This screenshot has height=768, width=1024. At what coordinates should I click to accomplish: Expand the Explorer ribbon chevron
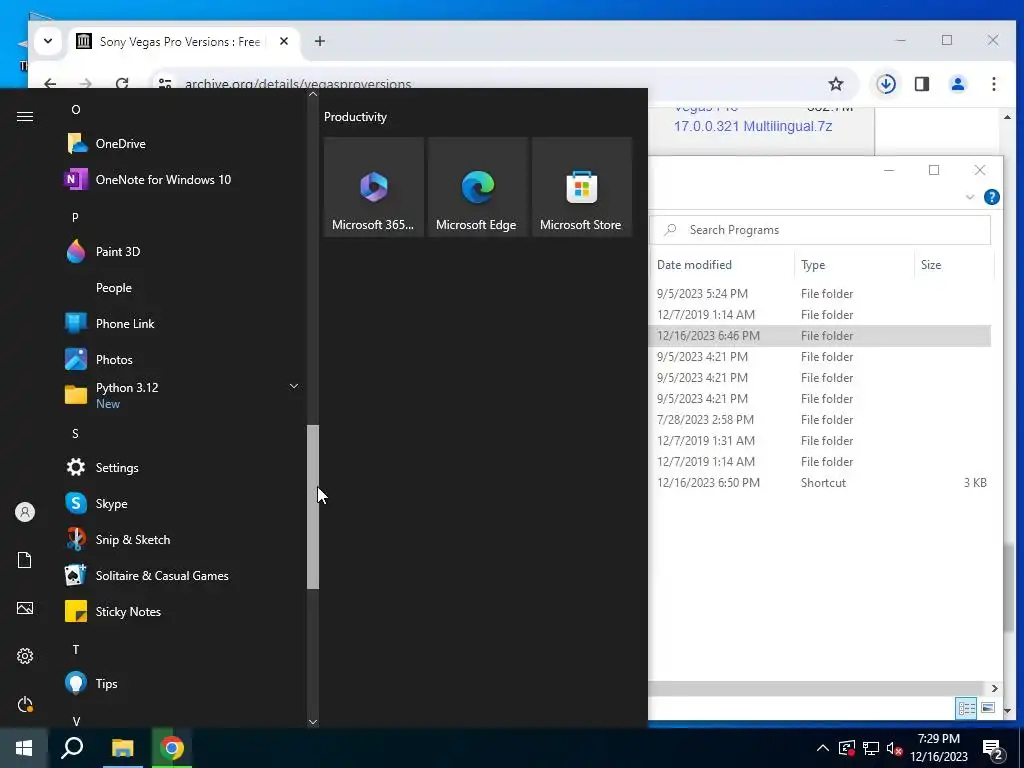(970, 197)
